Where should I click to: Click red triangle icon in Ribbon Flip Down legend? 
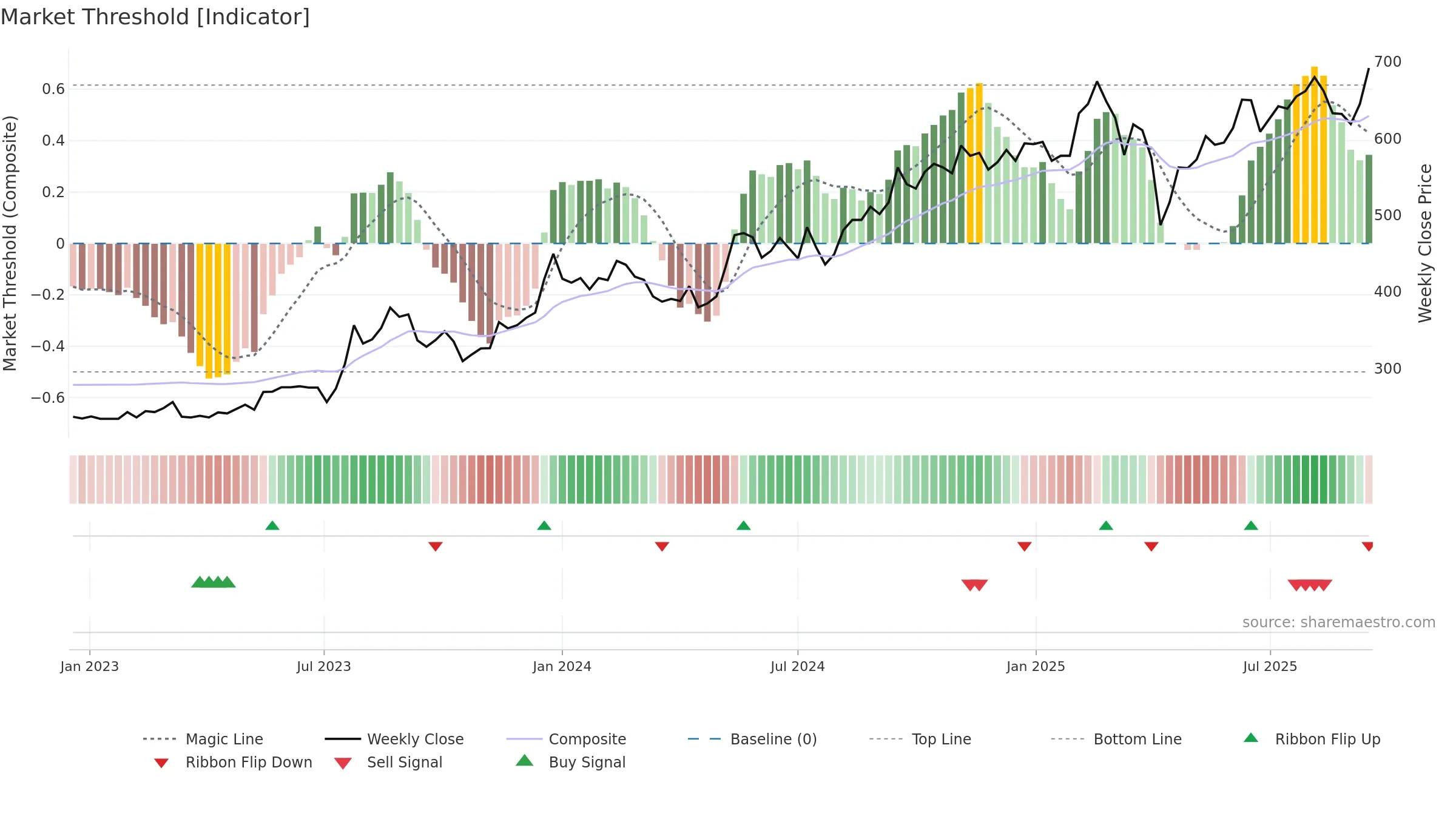click(161, 763)
